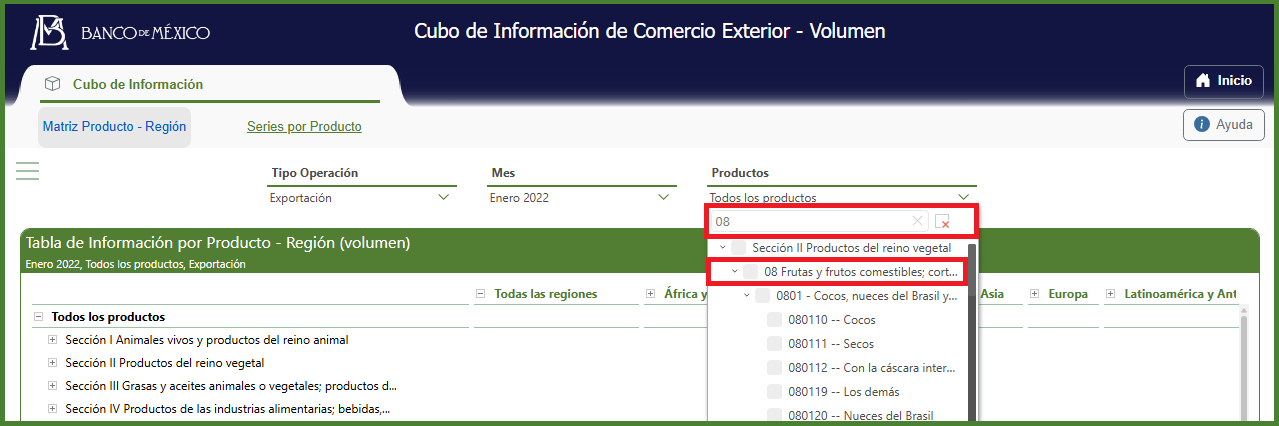1279x426 pixels.
Task: Go to Inicio
Action: coord(1223,81)
